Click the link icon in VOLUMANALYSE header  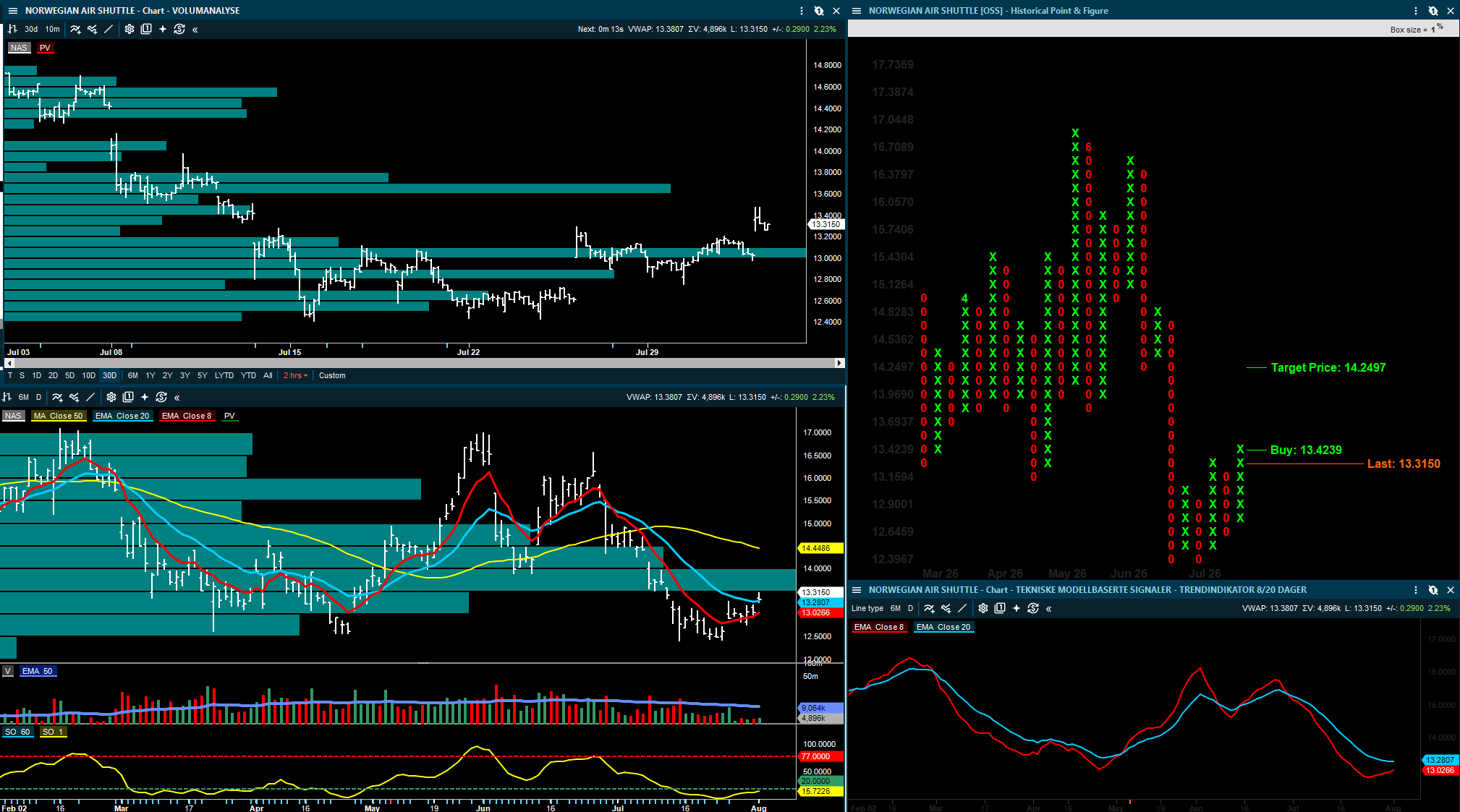819,11
